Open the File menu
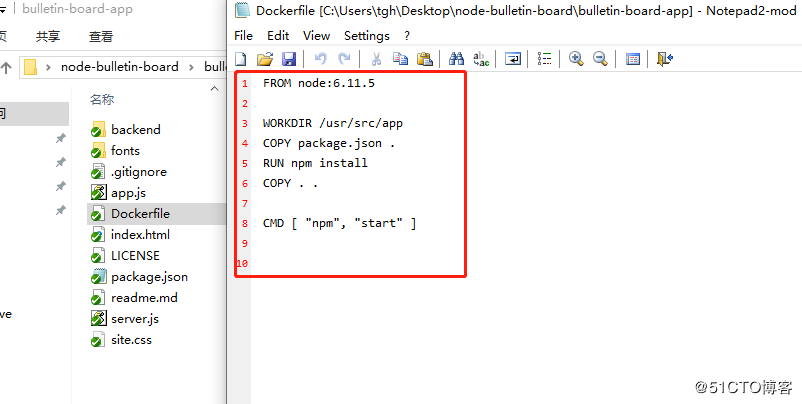Screen dimensions: 802x404 (x=243, y=35)
